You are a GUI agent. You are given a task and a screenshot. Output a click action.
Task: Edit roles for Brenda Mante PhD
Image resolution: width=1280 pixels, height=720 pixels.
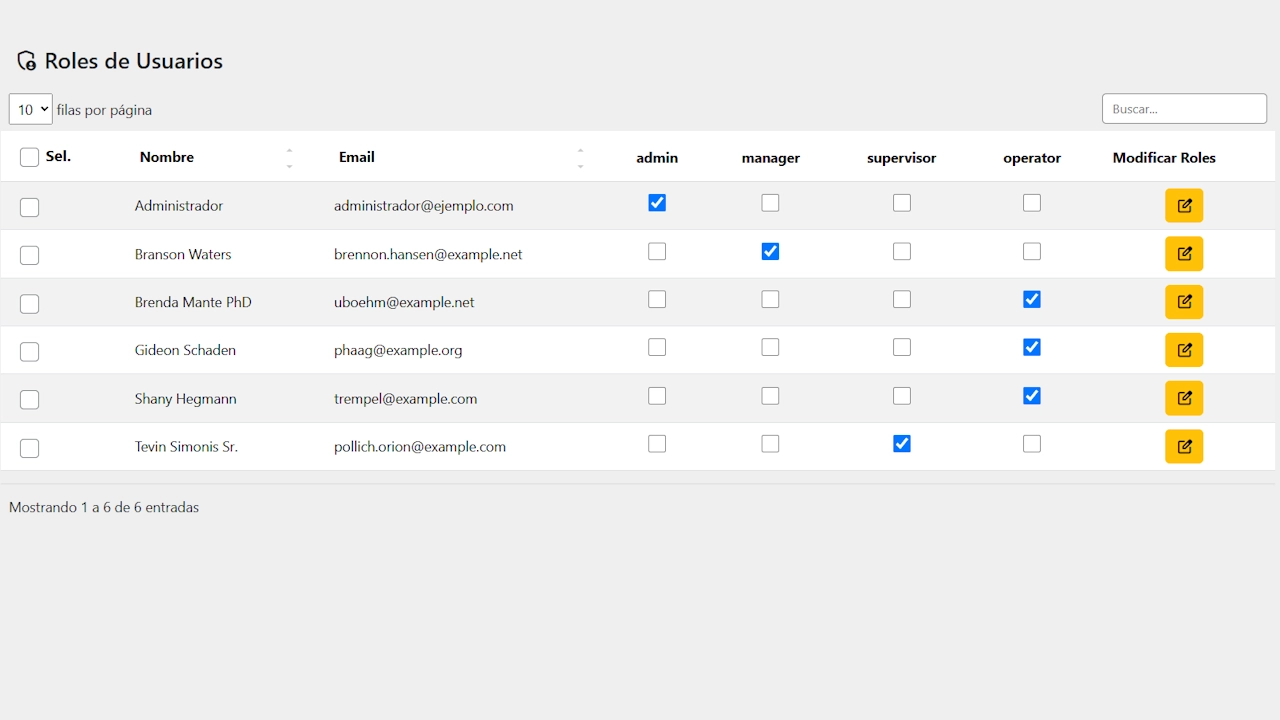[1183, 302]
